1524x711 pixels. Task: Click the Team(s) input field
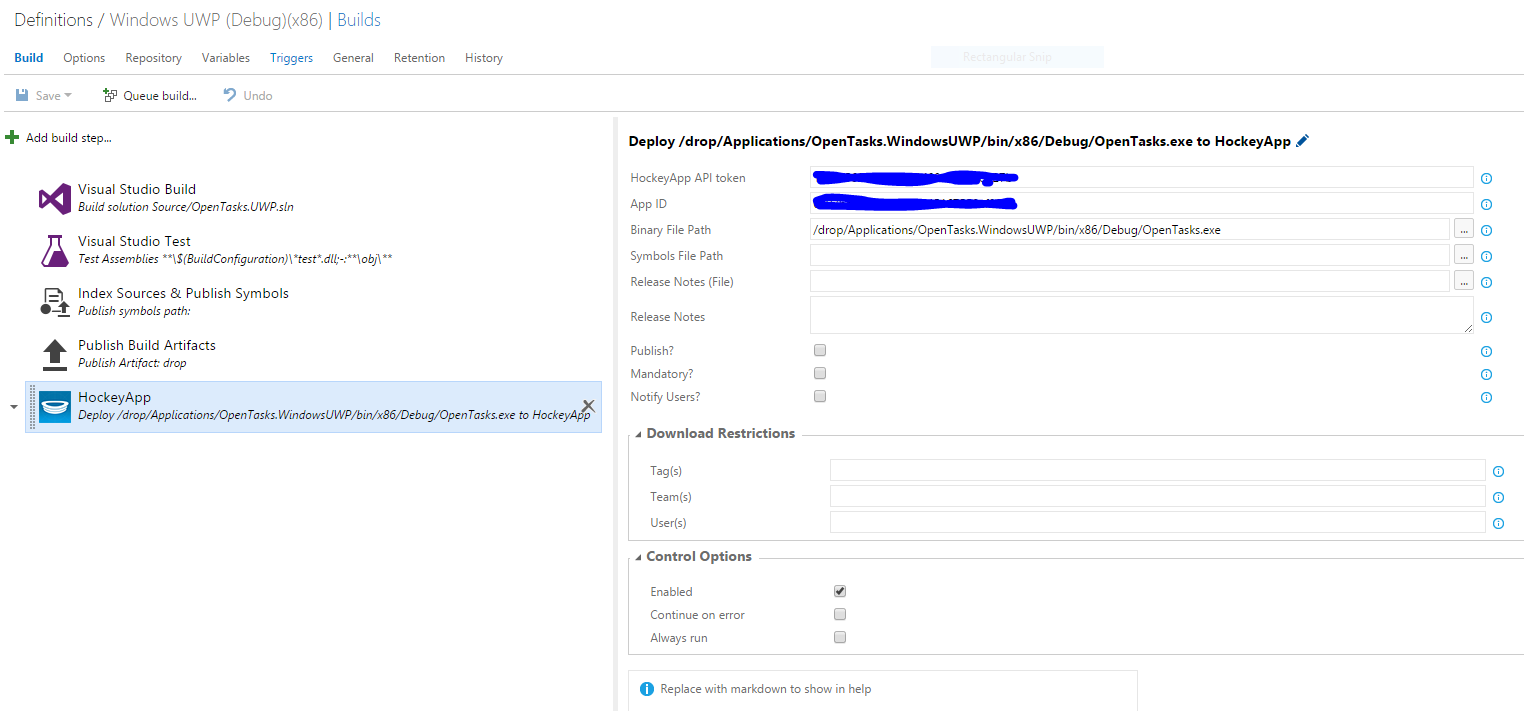click(x=1158, y=496)
